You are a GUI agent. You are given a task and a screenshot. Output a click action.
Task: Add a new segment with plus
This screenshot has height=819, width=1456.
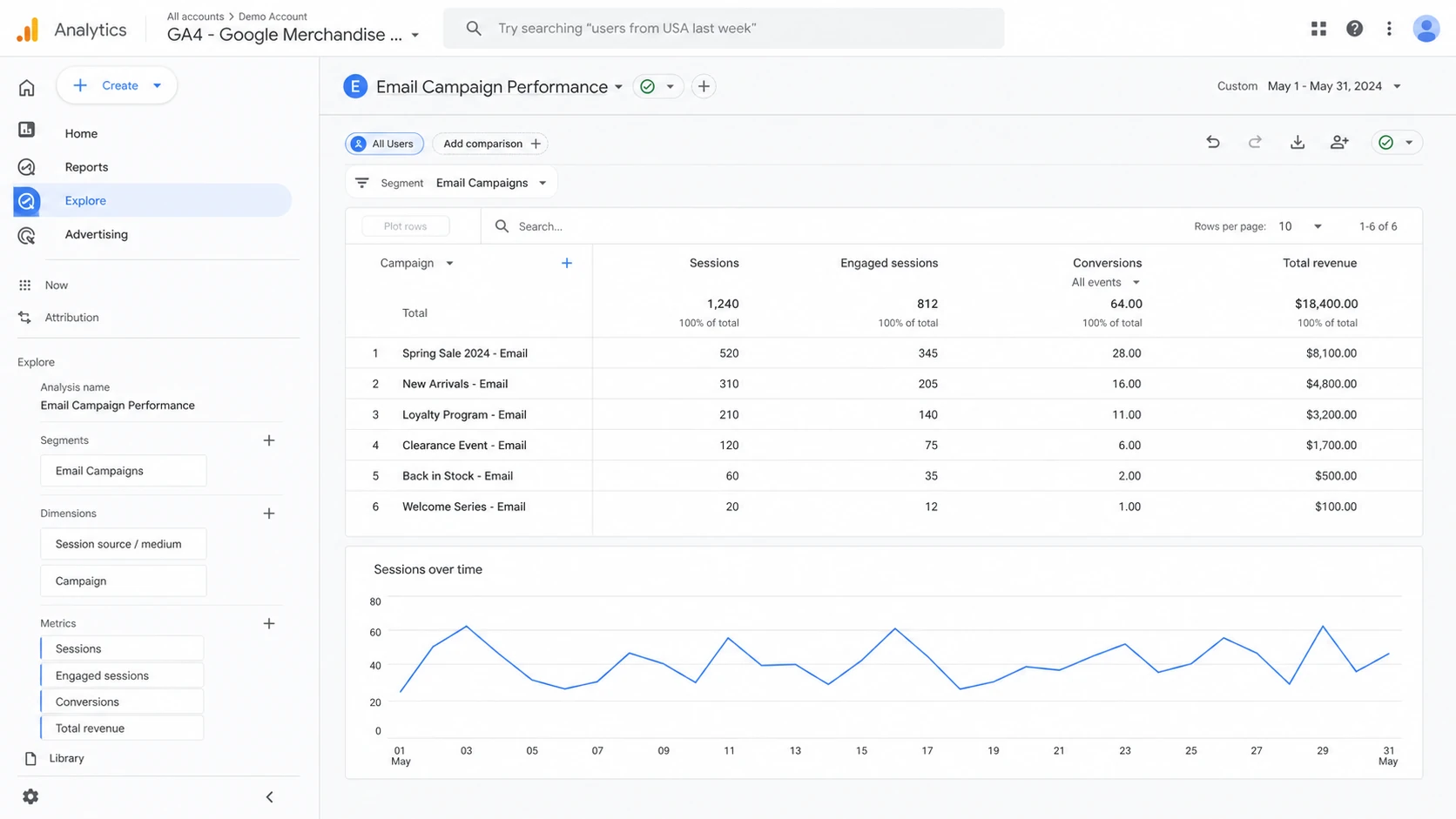point(269,440)
